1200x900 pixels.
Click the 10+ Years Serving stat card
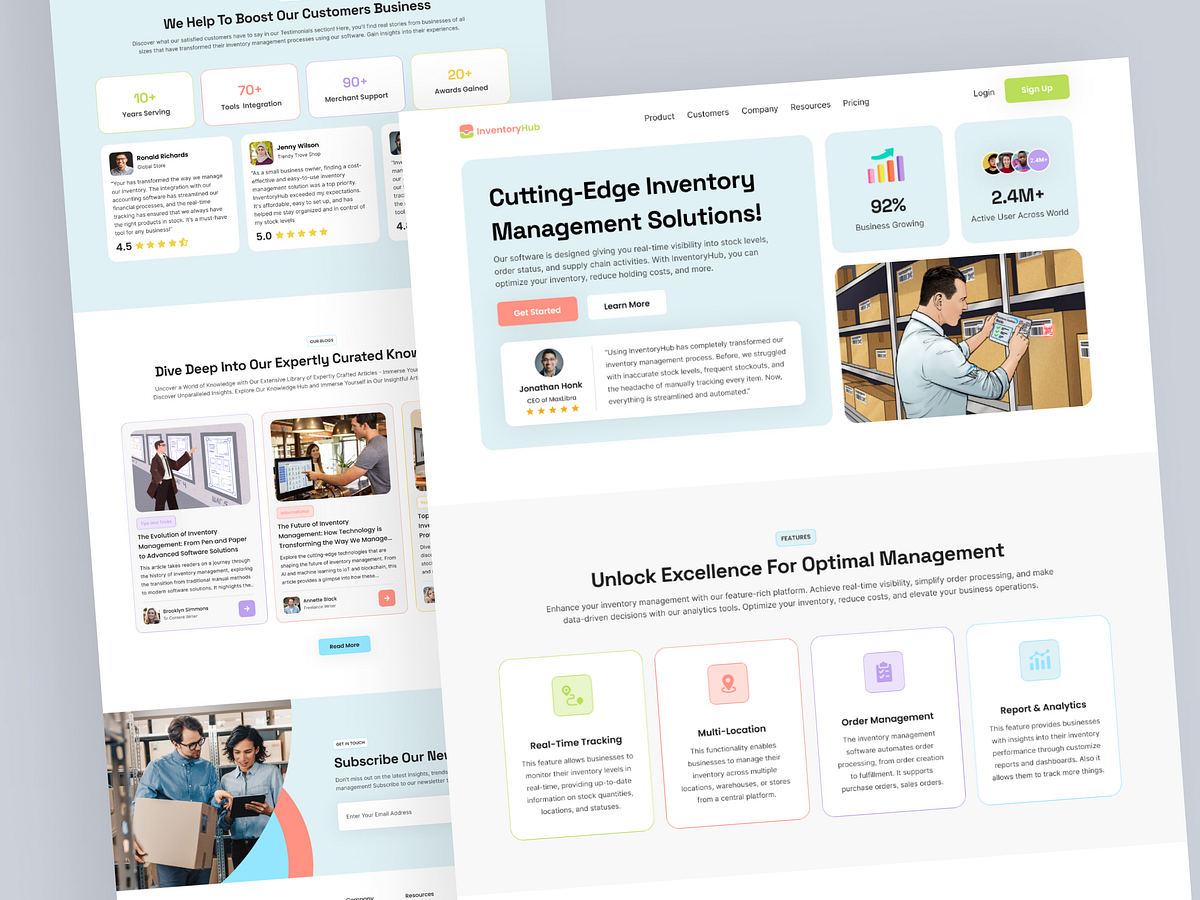[x=146, y=103]
